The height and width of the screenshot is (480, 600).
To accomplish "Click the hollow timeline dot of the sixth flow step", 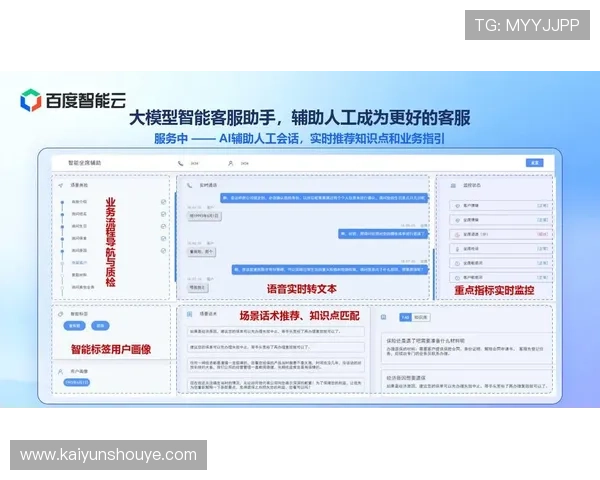I will [x=62, y=263].
